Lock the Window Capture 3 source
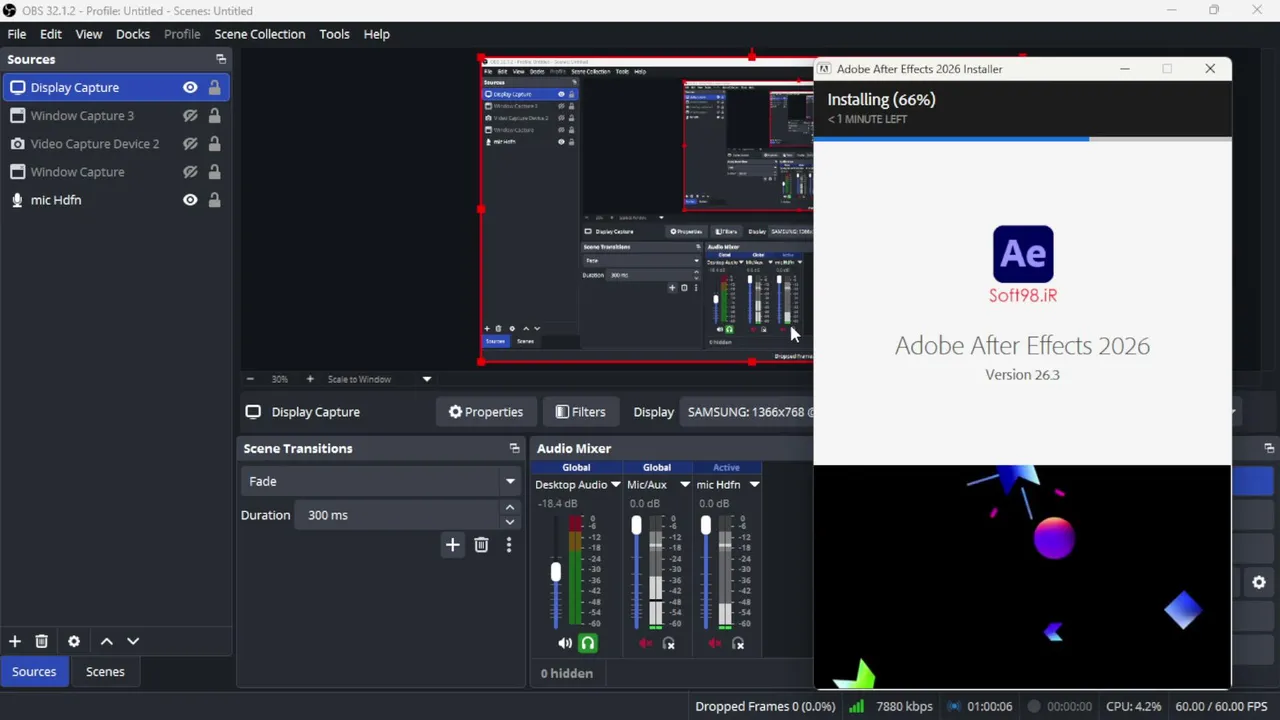The height and width of the screenshot is (720, 1280). [x=214, y=116]
